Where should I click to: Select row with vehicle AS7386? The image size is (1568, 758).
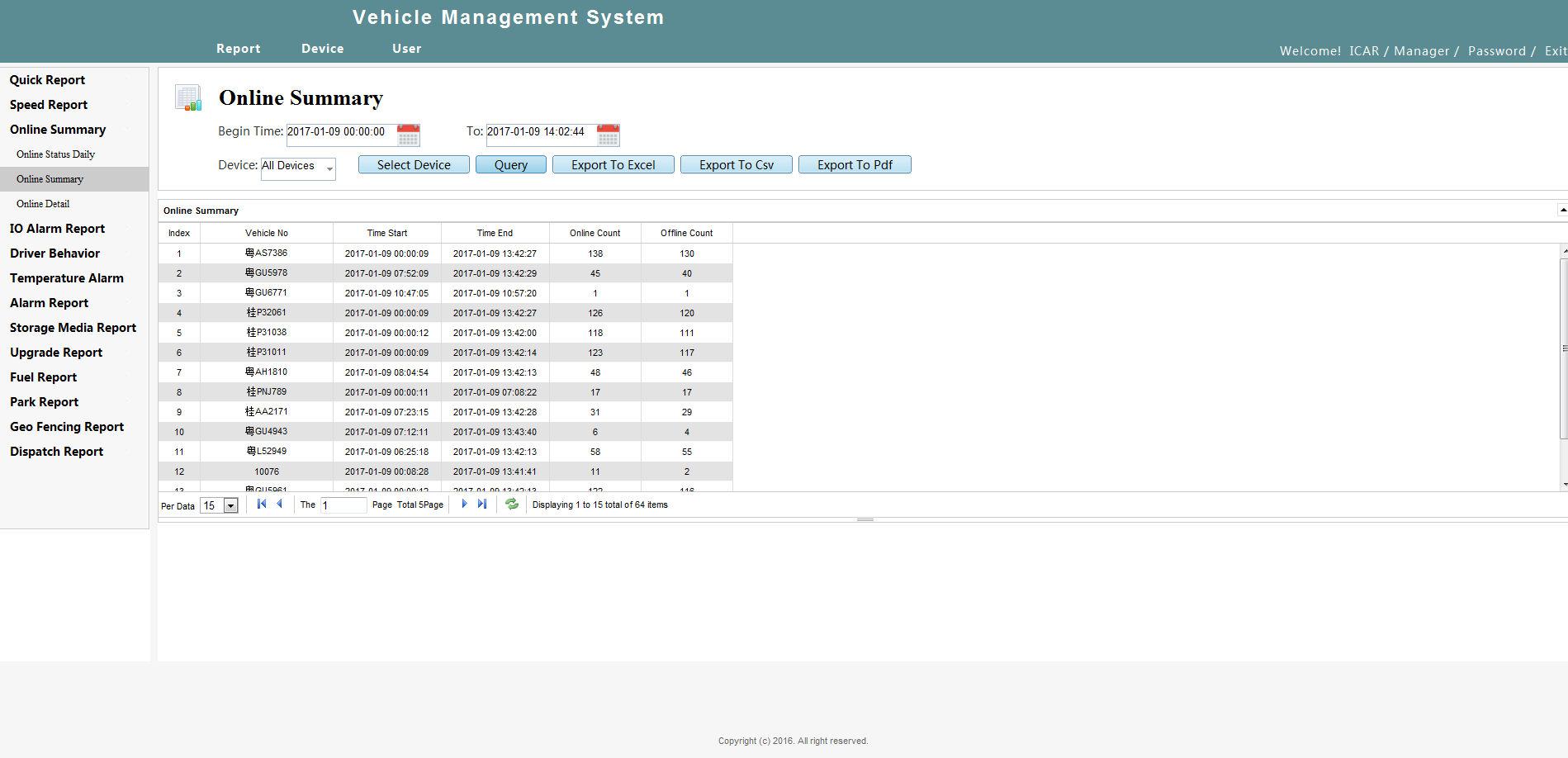[x=445, y=253]
